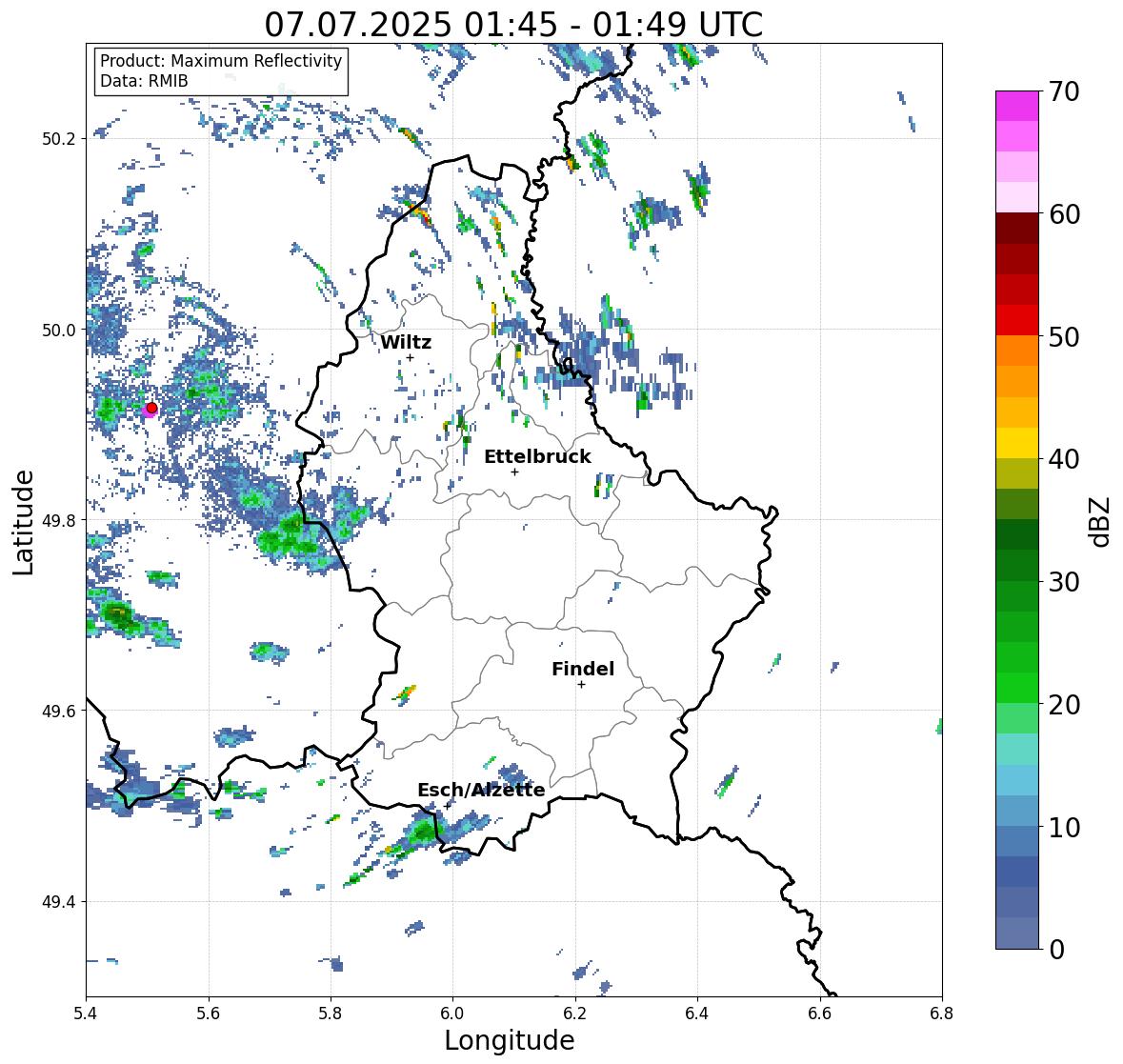Click the small yellow echo west of Findel
Viewport: 1123px width, 1064px height.
[x=406, y=693]
